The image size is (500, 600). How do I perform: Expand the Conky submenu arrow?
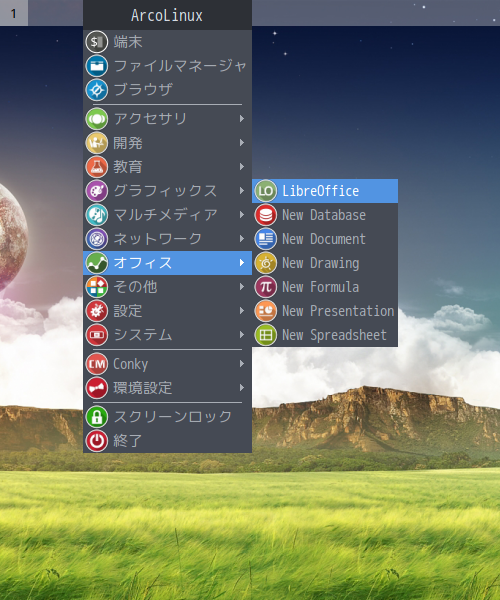coord(242,364)
